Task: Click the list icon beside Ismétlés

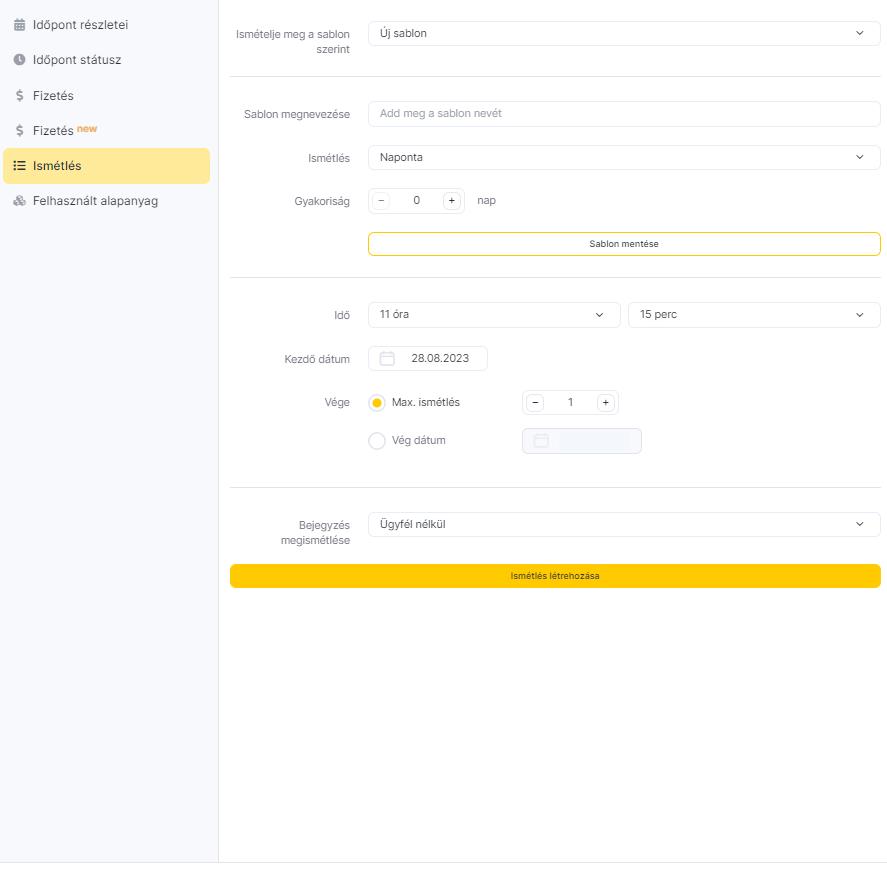Action: pos(19,166)
